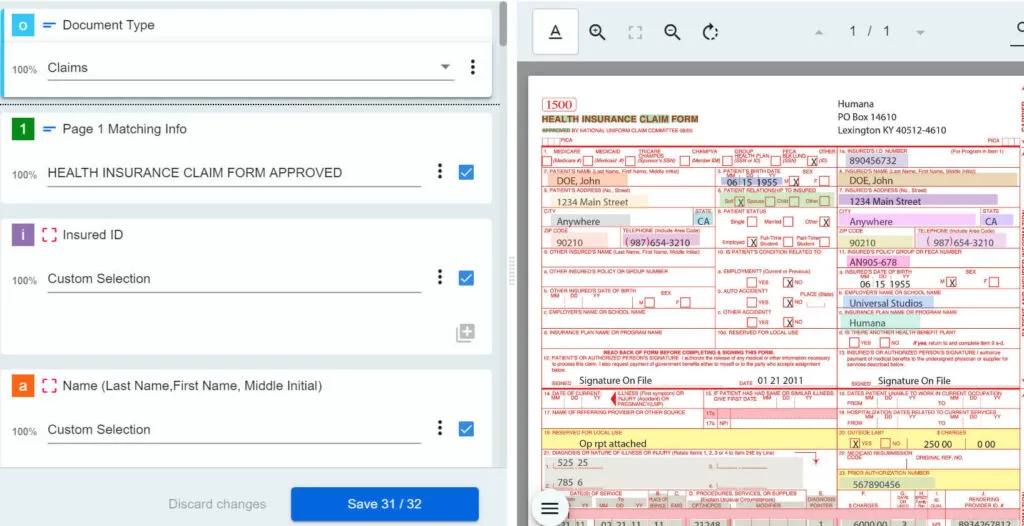Viewport: 1024px width, 526px height.
Task: Click the HEALTH INSURANCE CLAIM FORM title
Action: point(620,120)
